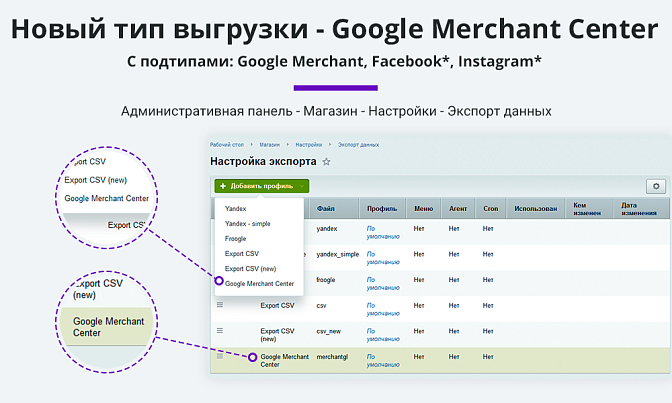This screenshot has width=672, height=403.
Task: Click Нет in Агент column of yandex_simple row
Action: [x=454, y=254]
